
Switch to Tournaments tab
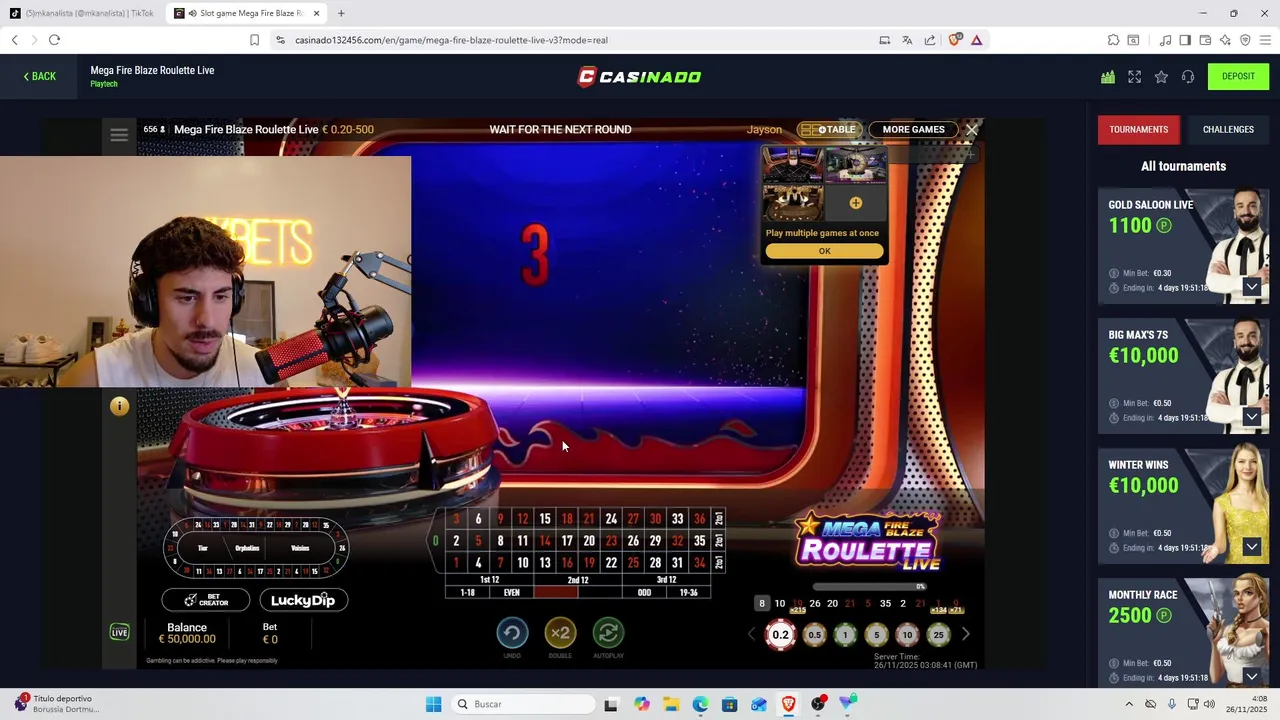click(x=1138, y=130)
